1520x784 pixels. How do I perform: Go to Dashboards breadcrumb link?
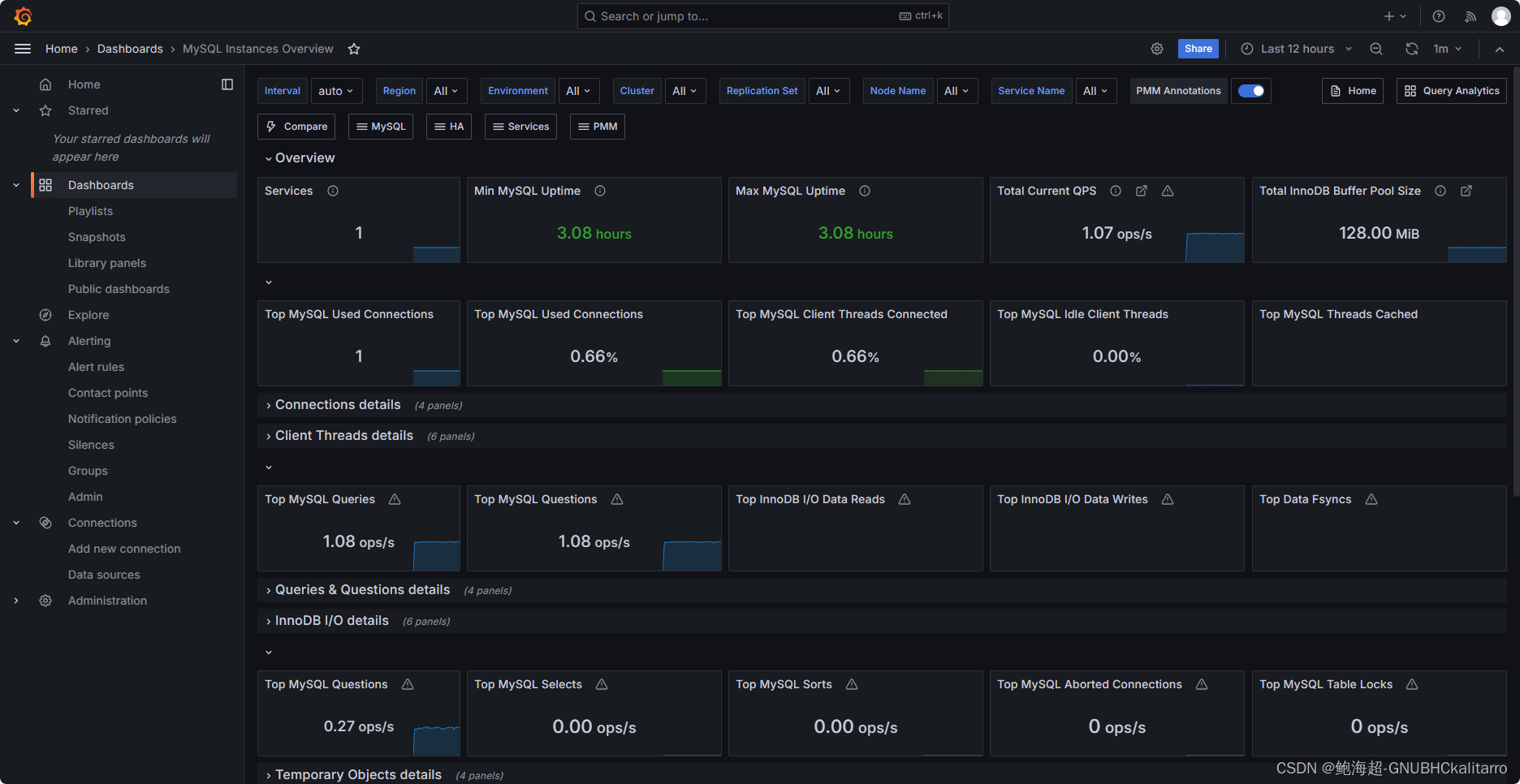pyautogui.click(x=130, y=49)
